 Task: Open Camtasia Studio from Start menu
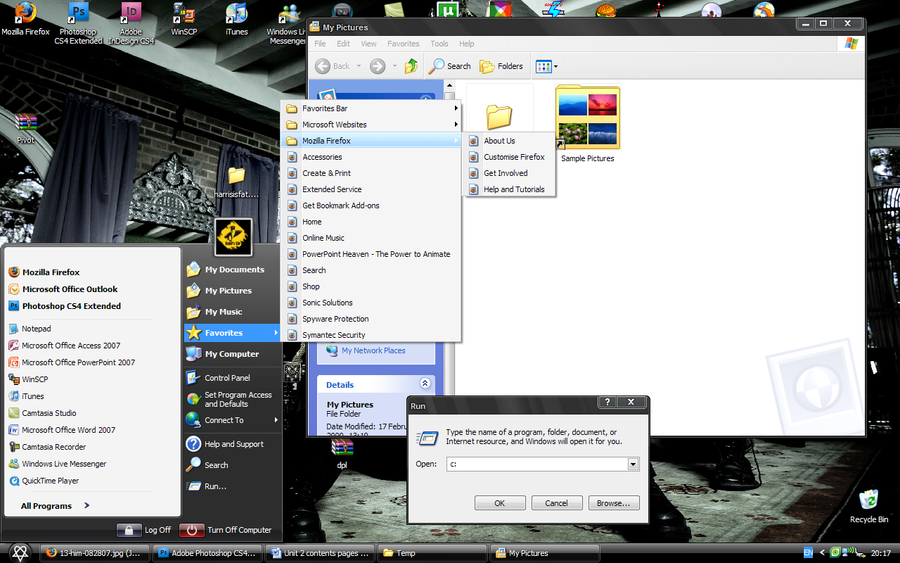pos(42,413)
